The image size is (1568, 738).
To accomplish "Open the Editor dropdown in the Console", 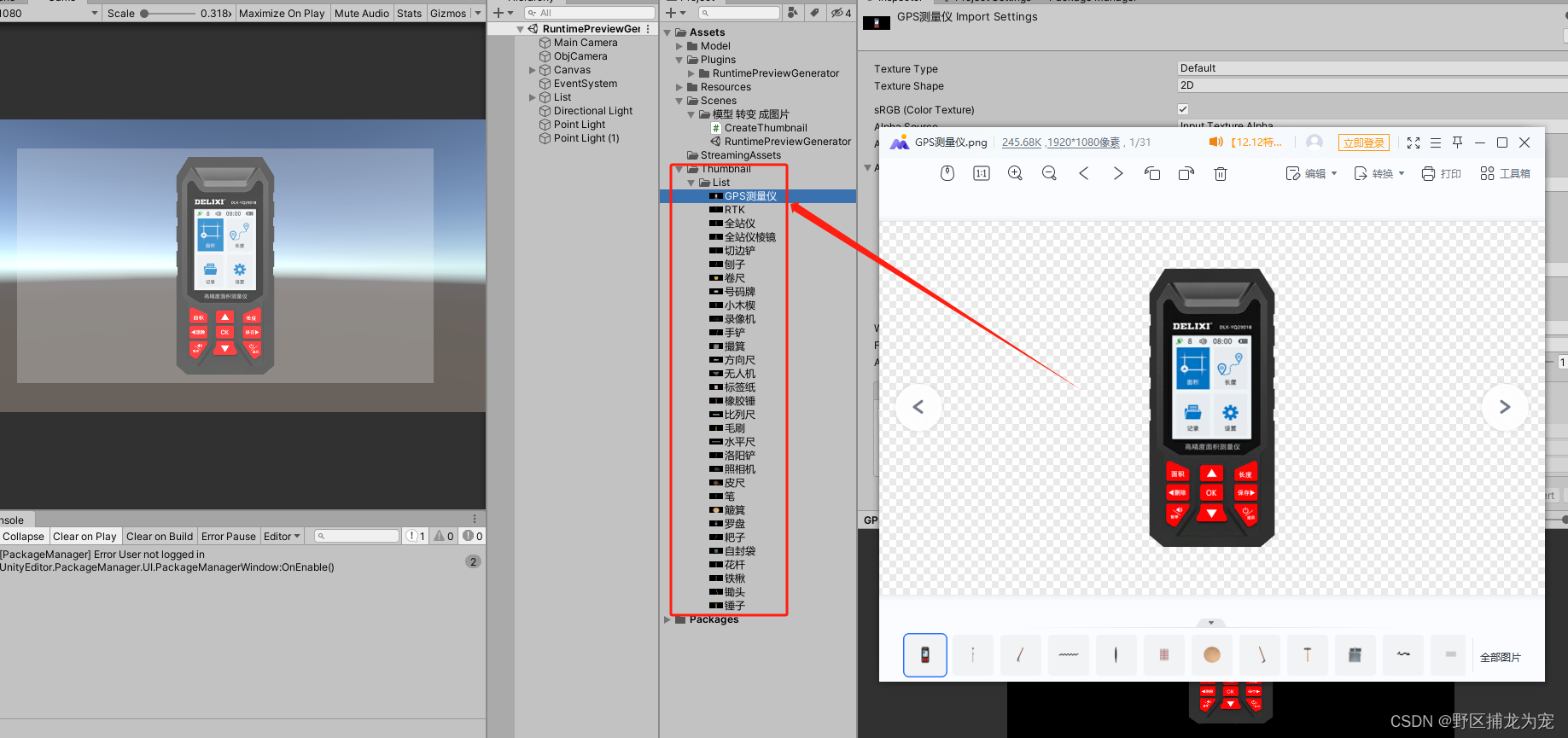I will click(282, 537).
